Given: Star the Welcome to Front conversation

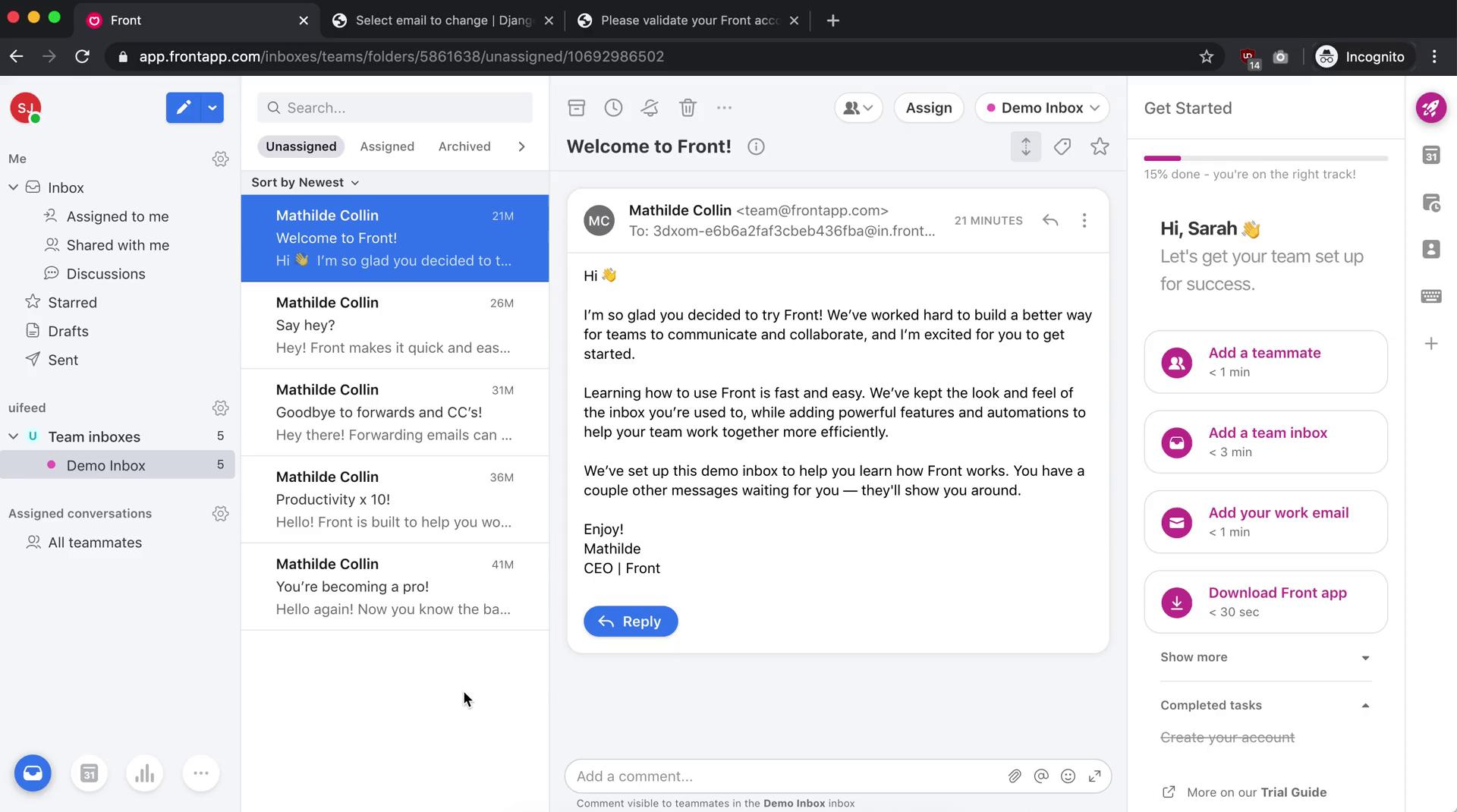Looking at the screenshot, I should click(x=1100, y=146).
